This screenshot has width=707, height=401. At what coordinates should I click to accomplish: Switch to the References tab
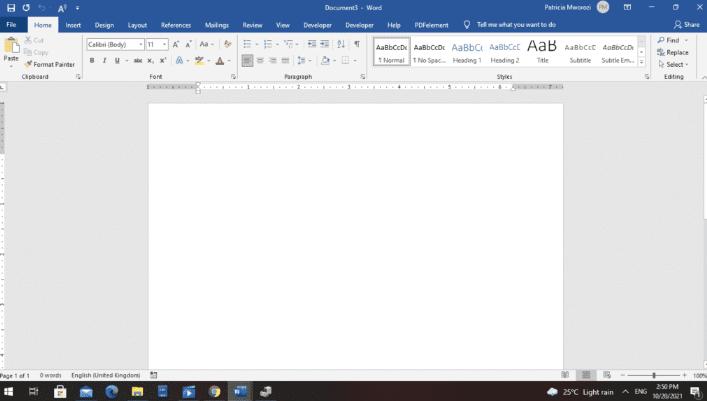(176, 25)
